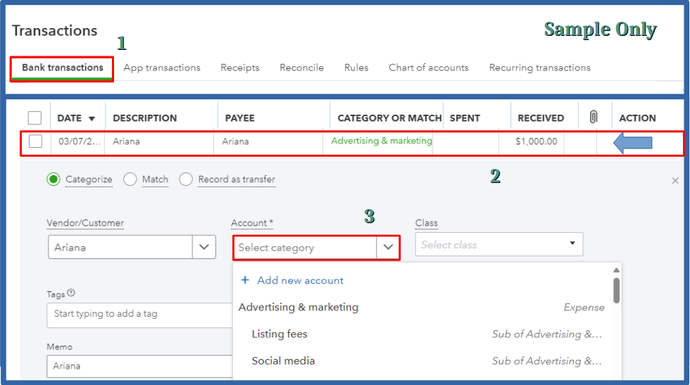Click the 03/07 date cell
Screen dimensions: 690x385
pyautogui.click(x=80, y=141)
